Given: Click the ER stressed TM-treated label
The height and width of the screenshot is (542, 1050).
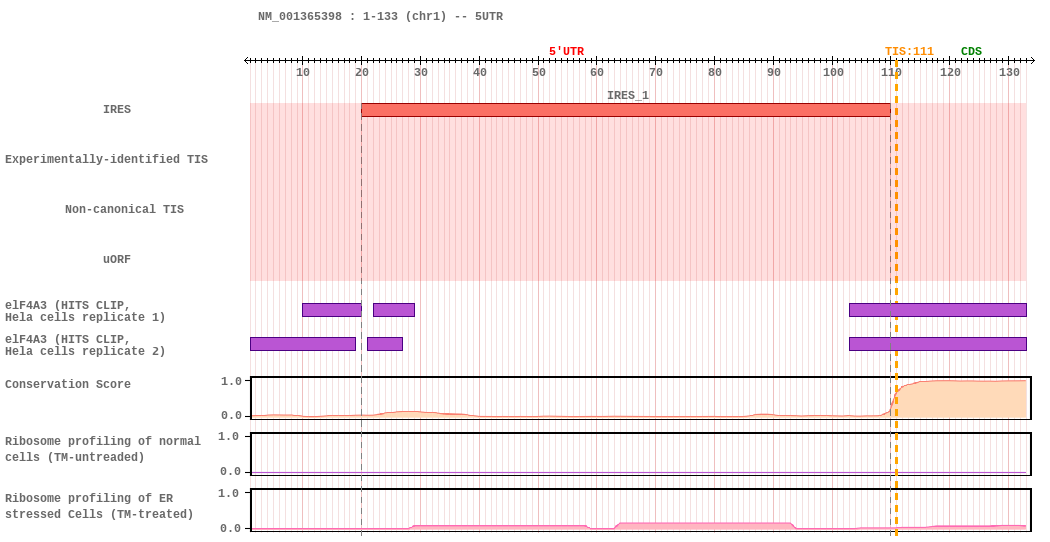Looking at the screenshot, I should 99,506.
